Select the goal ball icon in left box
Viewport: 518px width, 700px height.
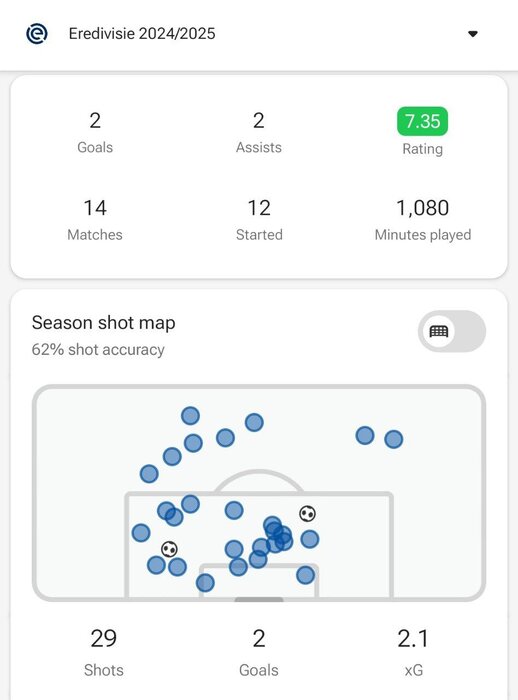(x=169, y=549)
